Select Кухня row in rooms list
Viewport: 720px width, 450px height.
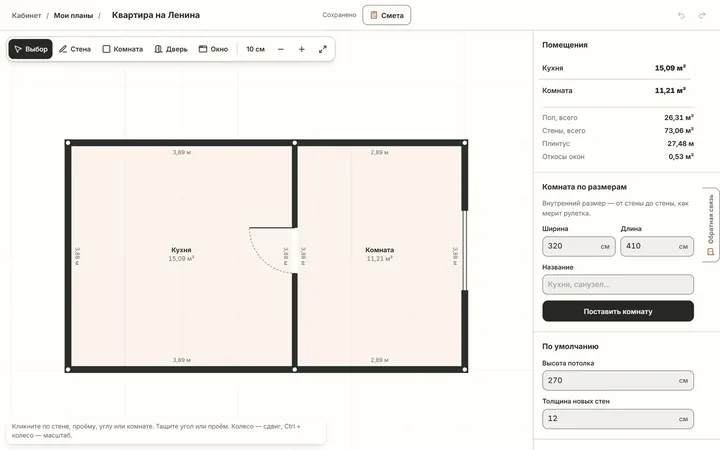(x=614, y=68)
